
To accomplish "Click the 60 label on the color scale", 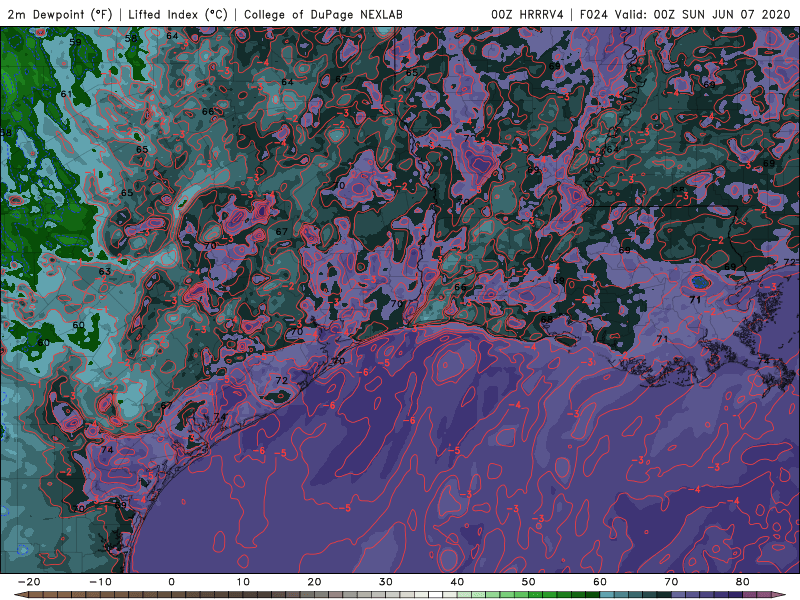I will coord(600,582).
